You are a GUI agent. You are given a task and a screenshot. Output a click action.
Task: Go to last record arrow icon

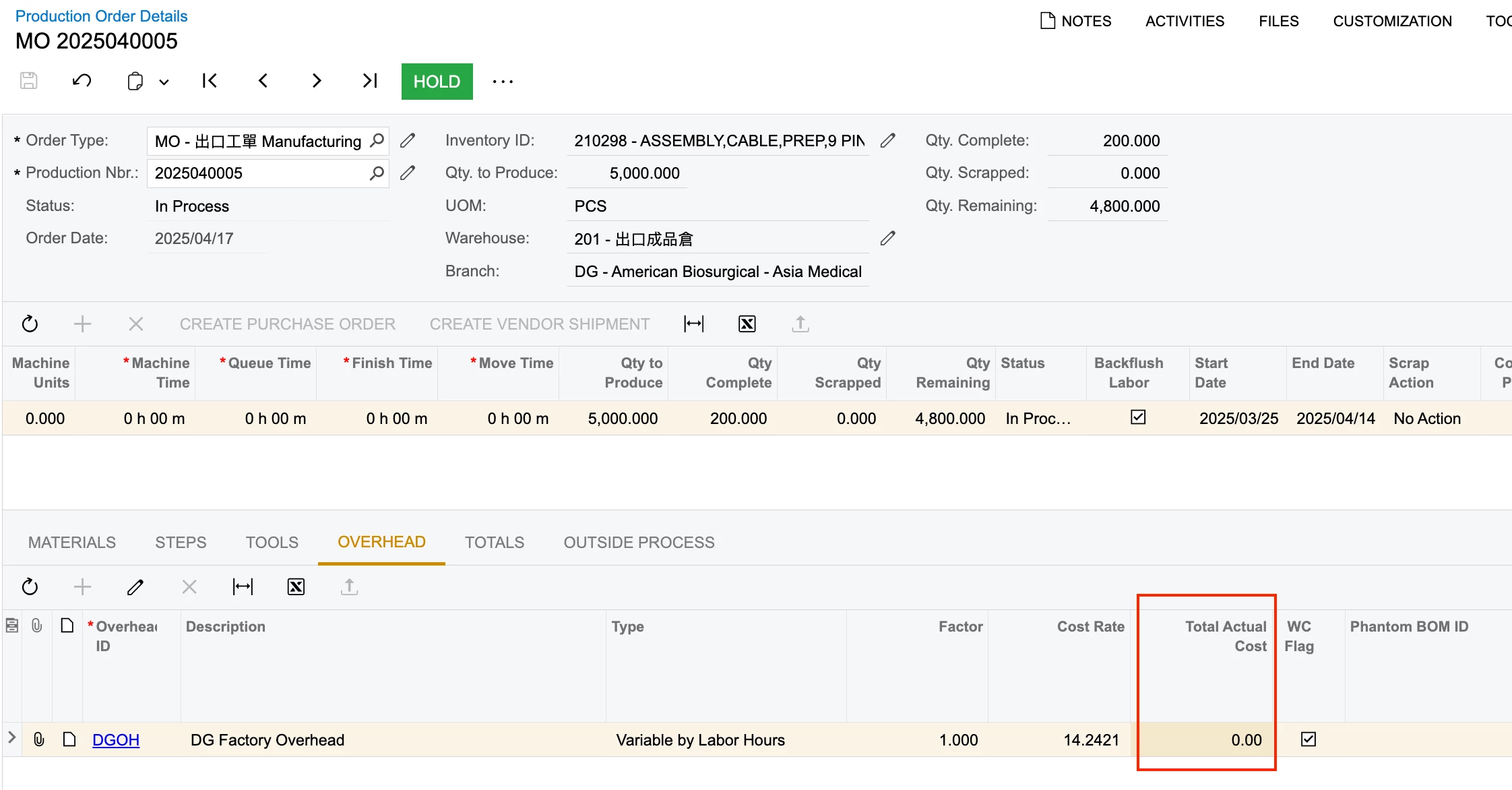[370, 82]
